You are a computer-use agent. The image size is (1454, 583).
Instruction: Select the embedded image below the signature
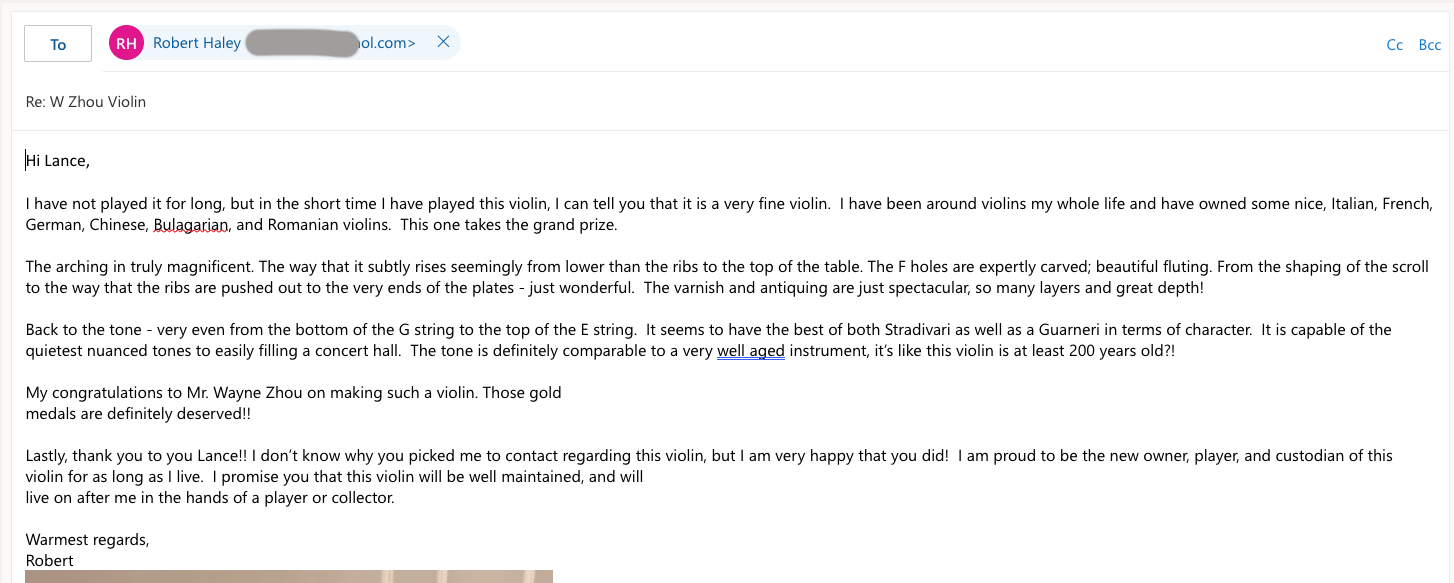coord(288,576)
